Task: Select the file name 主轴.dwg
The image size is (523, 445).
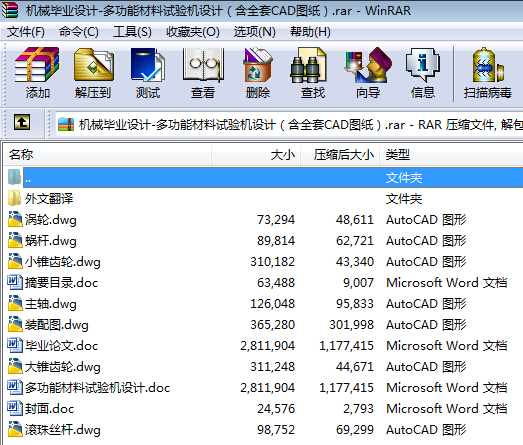Action: pos(51,304)
